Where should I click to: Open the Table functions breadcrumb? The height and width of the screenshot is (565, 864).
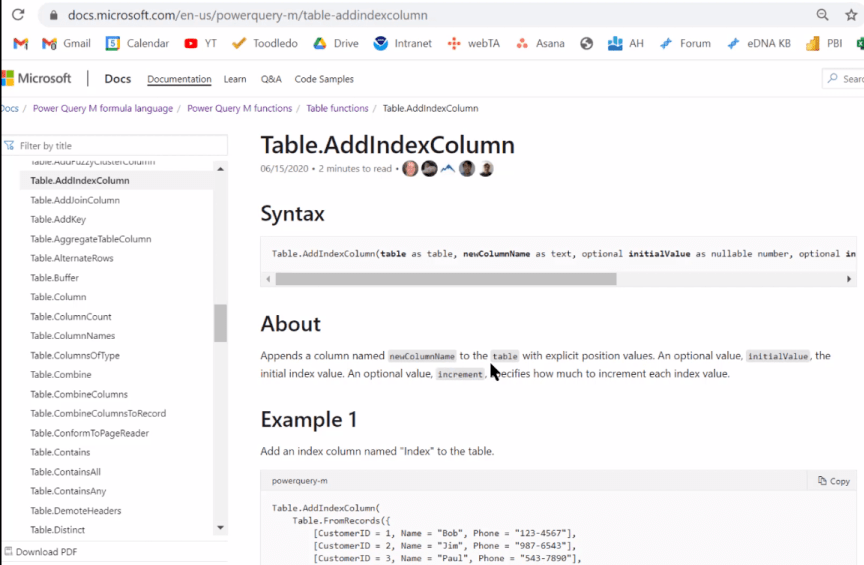point(337,109)
